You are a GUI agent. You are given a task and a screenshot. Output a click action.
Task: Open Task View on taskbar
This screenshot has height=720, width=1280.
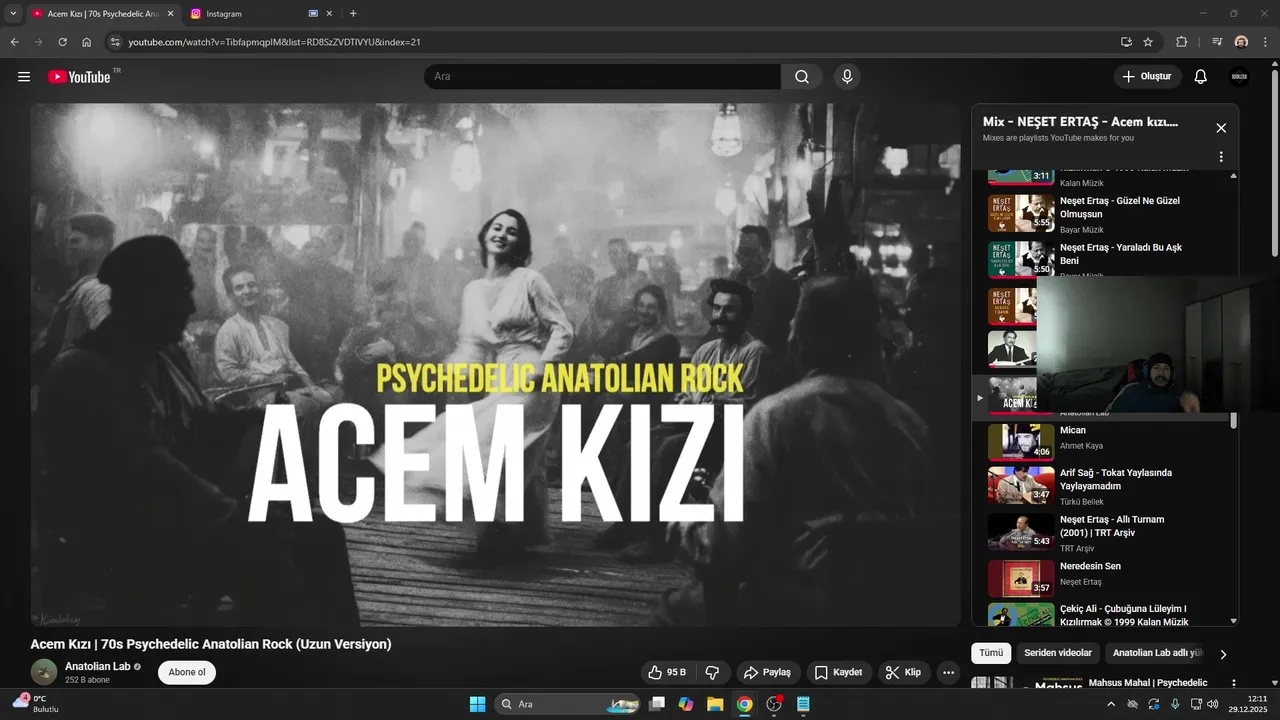[657, 704]
